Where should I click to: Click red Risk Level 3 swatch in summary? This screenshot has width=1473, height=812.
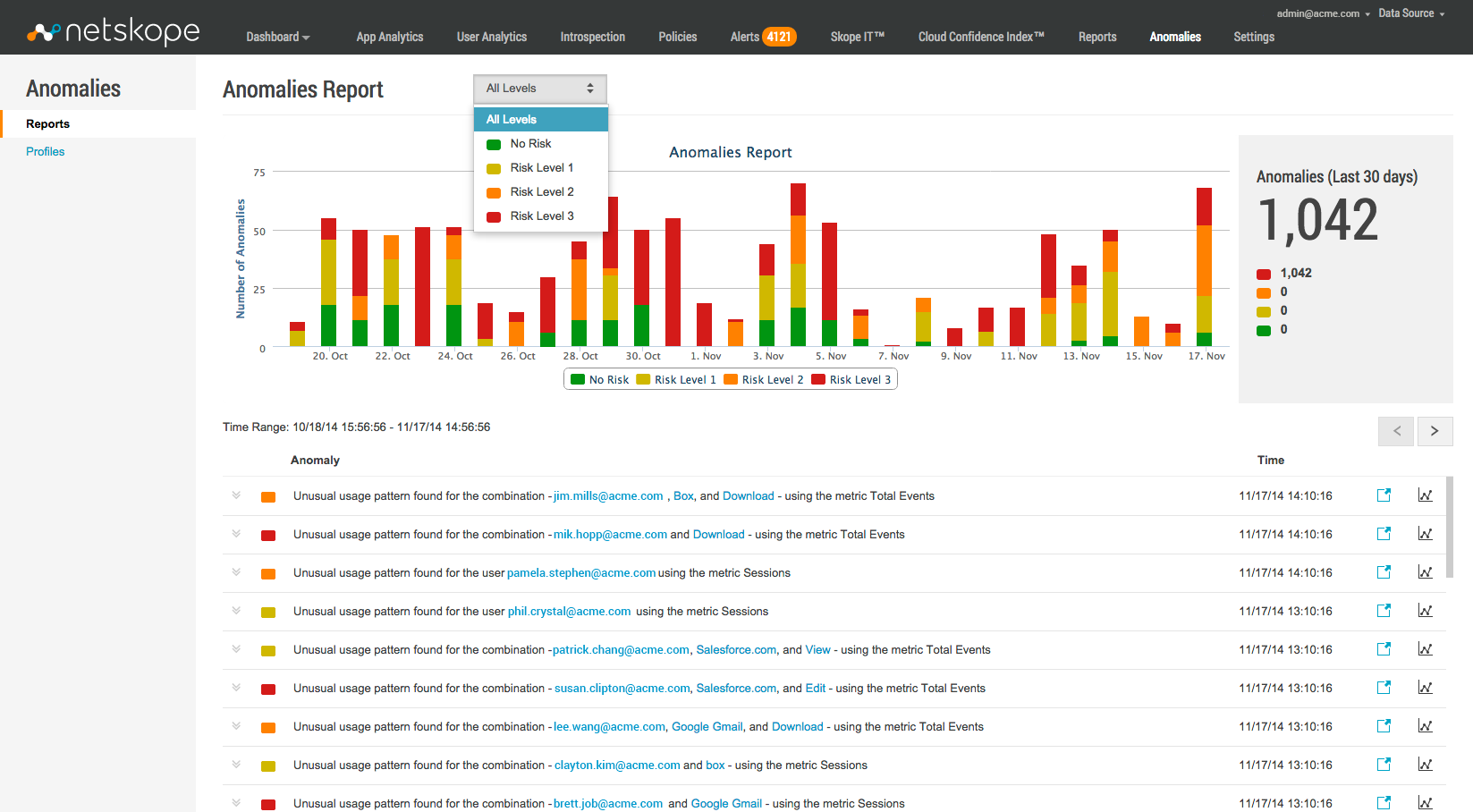pyautogui.click(x=1264, y=274)
